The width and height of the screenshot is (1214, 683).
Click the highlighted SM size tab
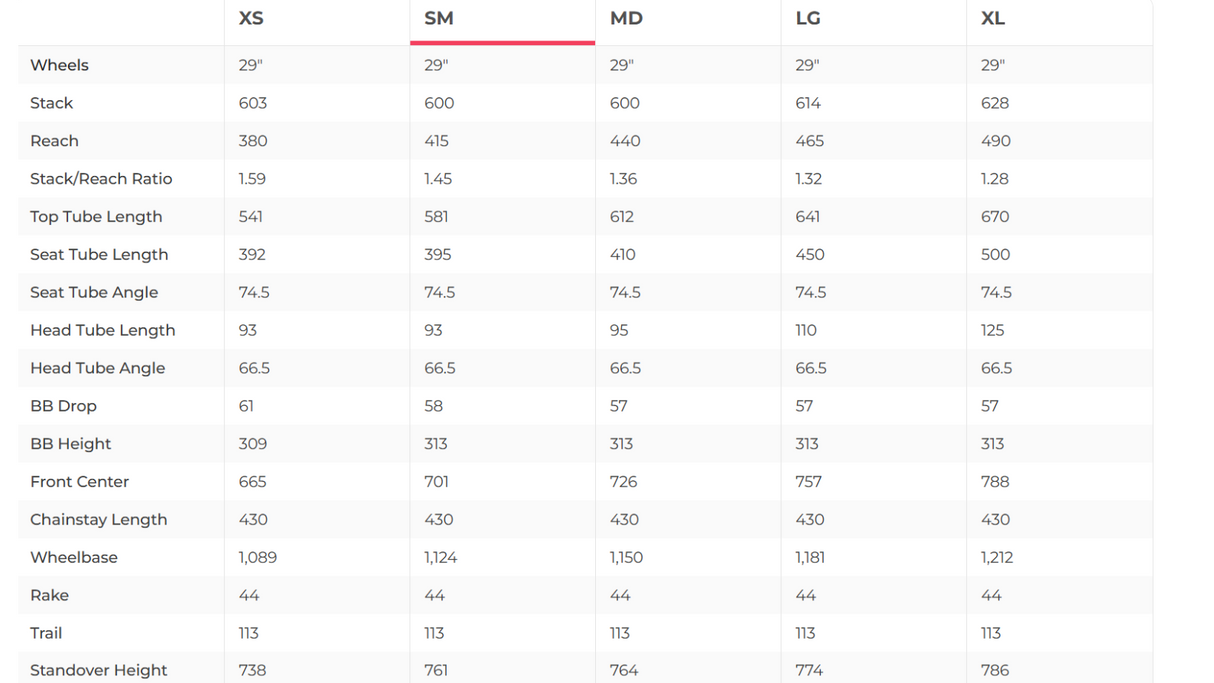[x=439, y=19]
